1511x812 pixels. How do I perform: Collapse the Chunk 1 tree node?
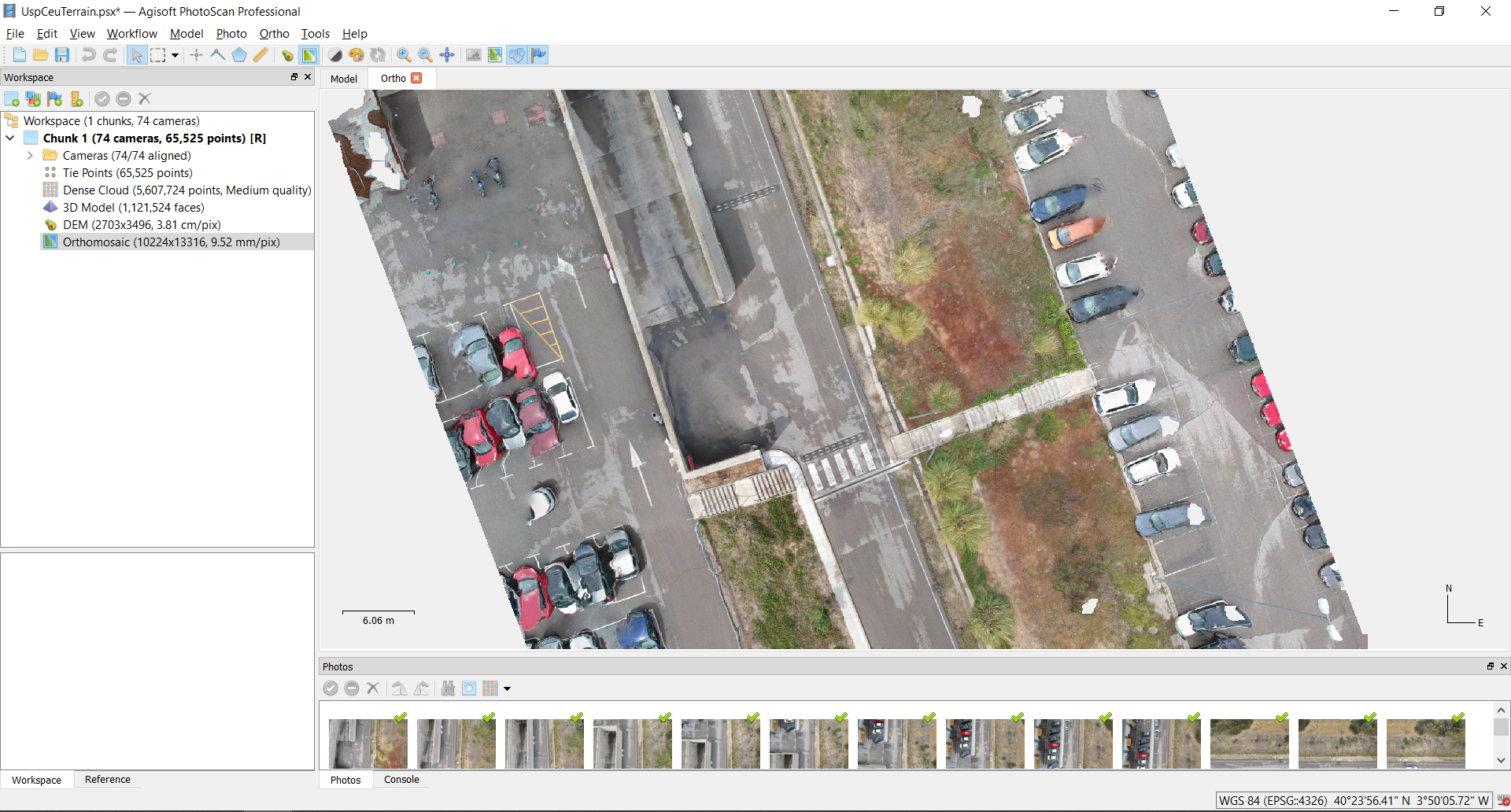pos(10,138)
